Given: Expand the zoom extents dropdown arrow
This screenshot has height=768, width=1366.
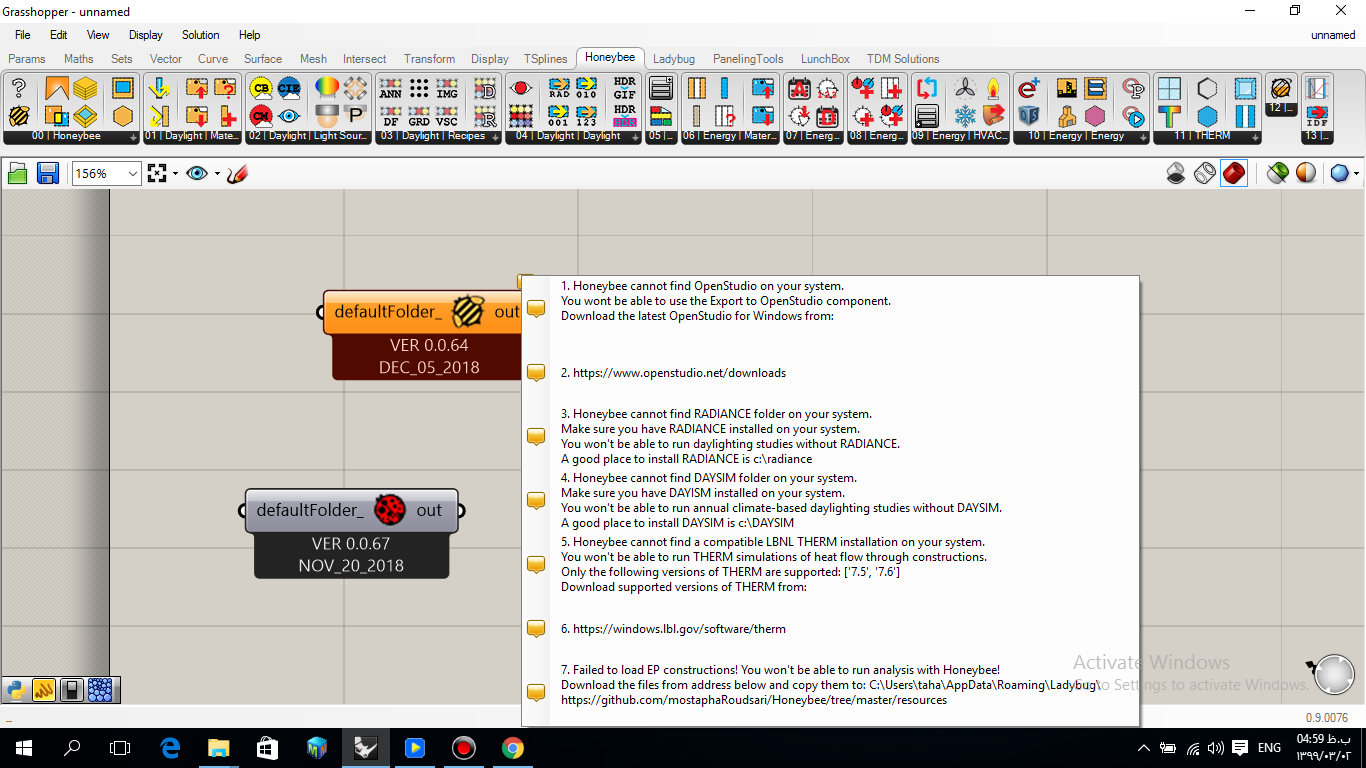Looking at the screenshot, I should pyautogui.click(x=175, y=174).
